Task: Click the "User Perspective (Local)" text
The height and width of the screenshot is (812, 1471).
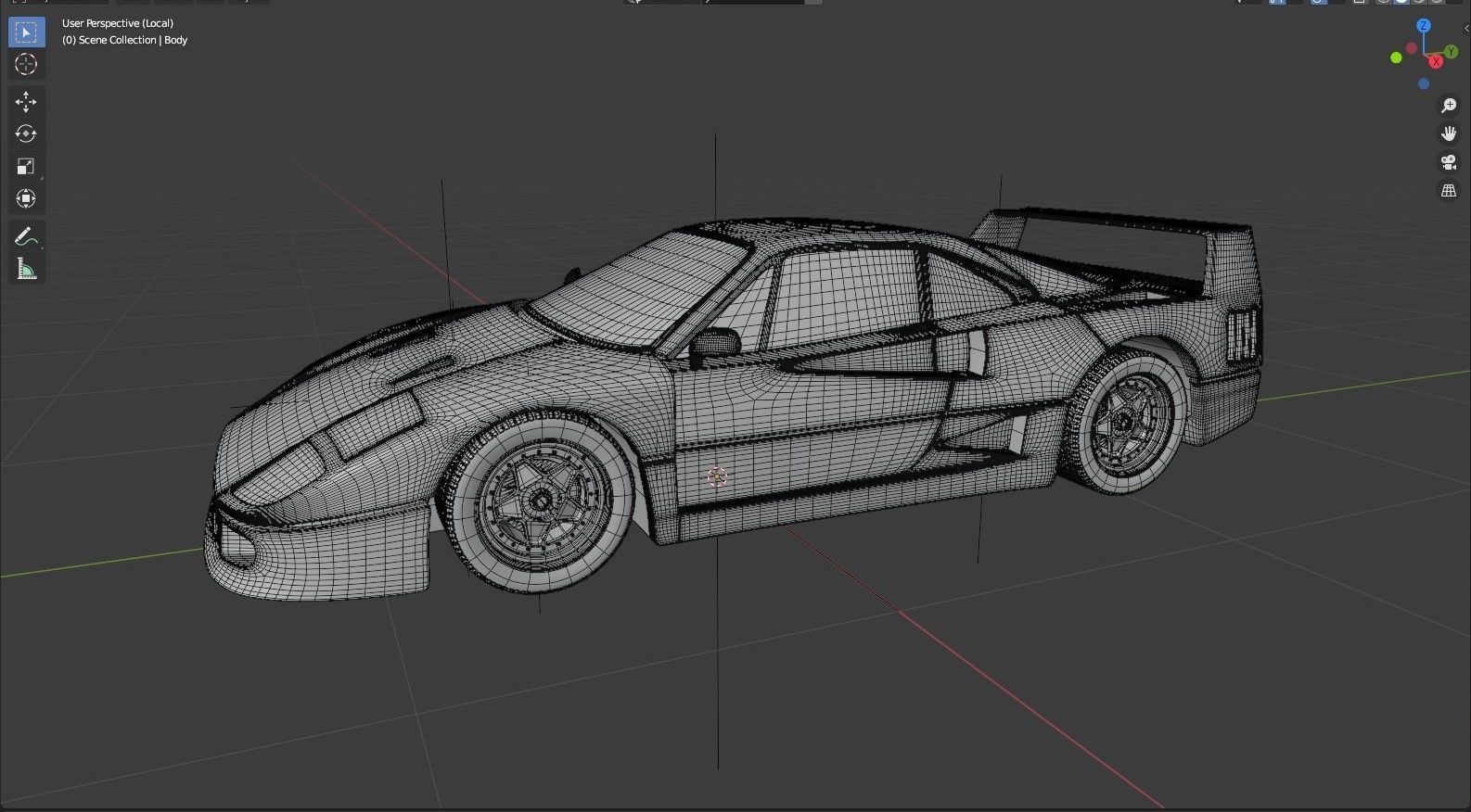Action: 118,23
